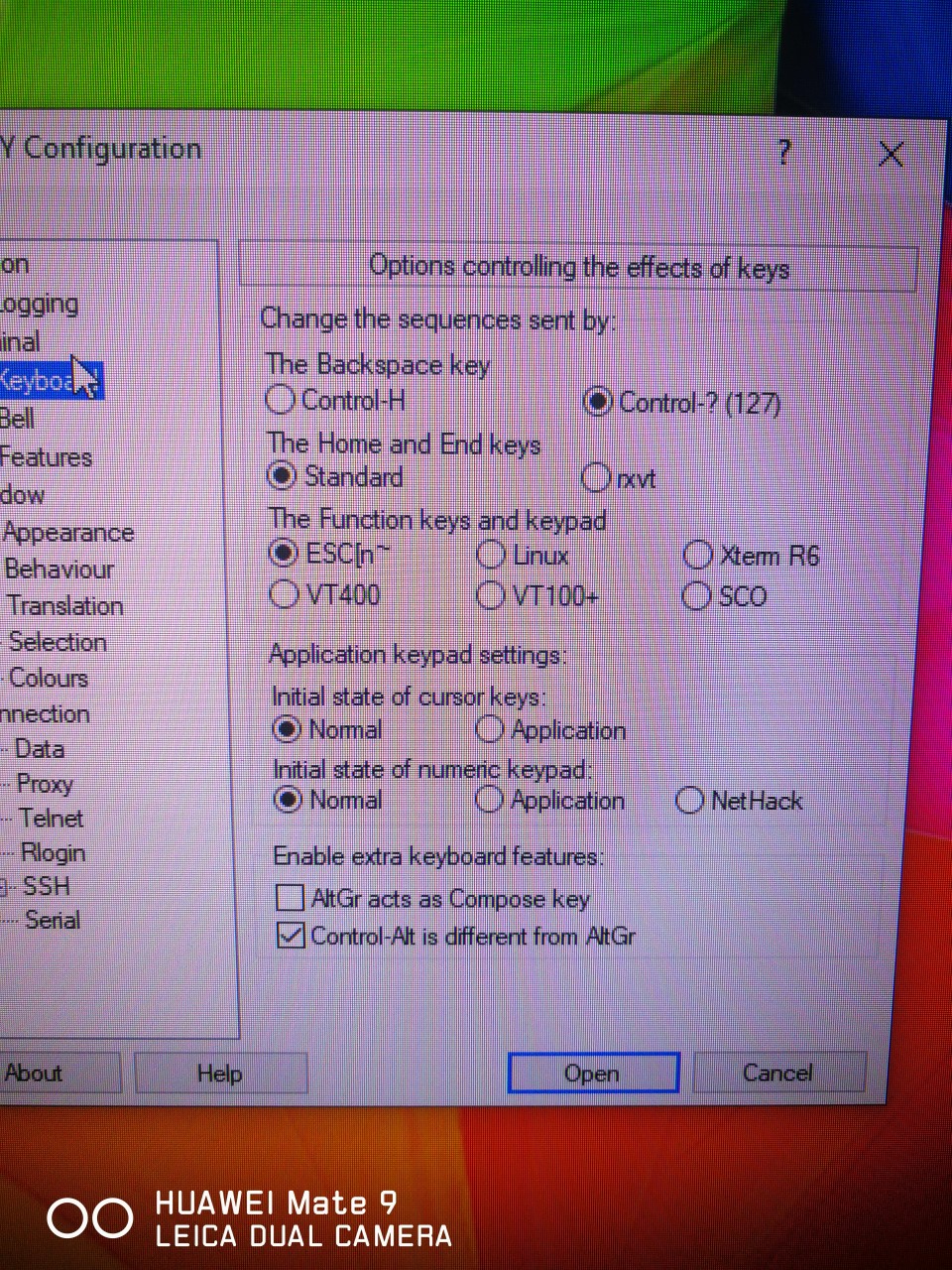
Task: Select VT100+ function keys mode
Action: tap(491, 595)
